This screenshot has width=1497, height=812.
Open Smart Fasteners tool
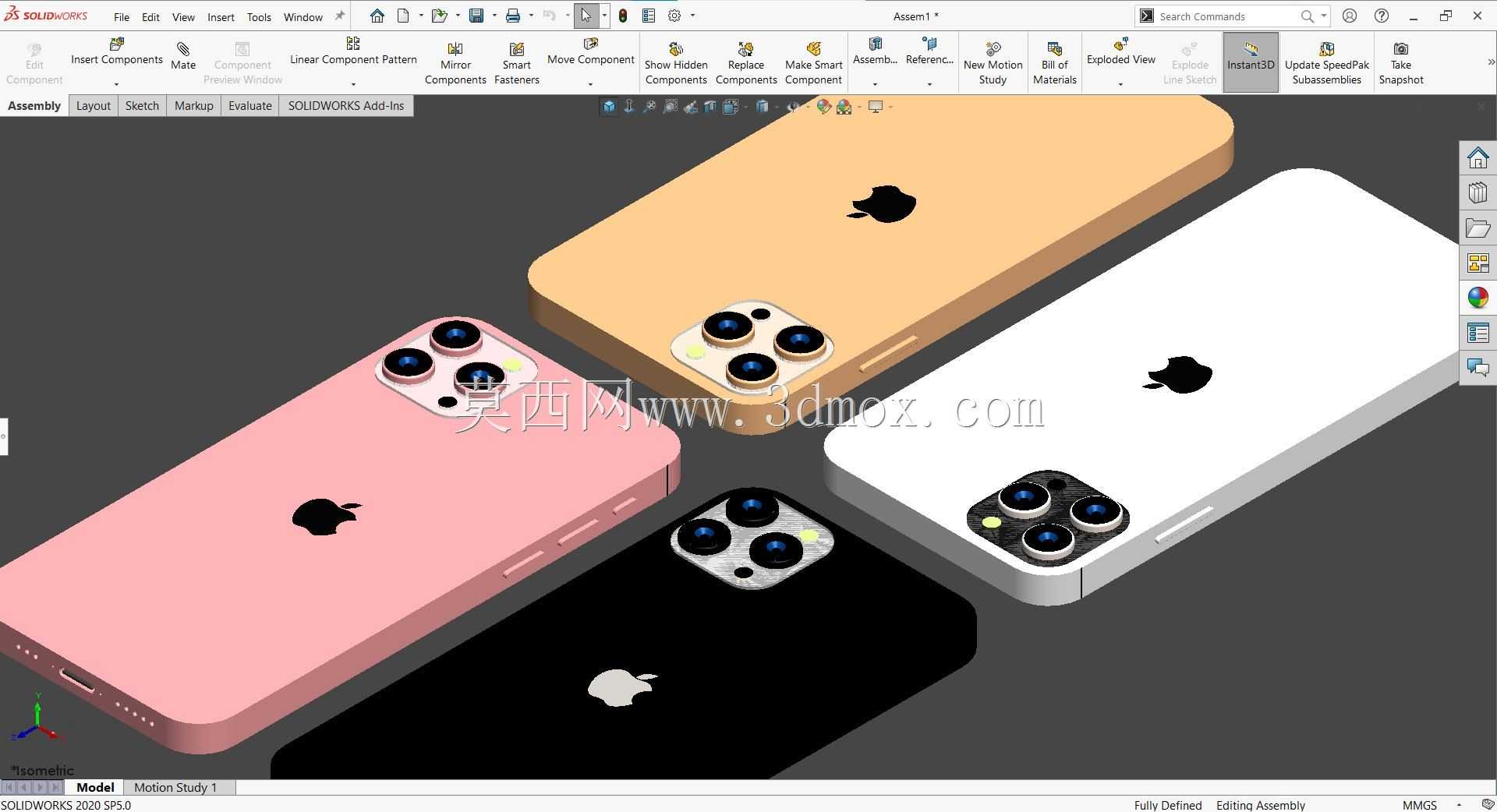click(516, 63)
